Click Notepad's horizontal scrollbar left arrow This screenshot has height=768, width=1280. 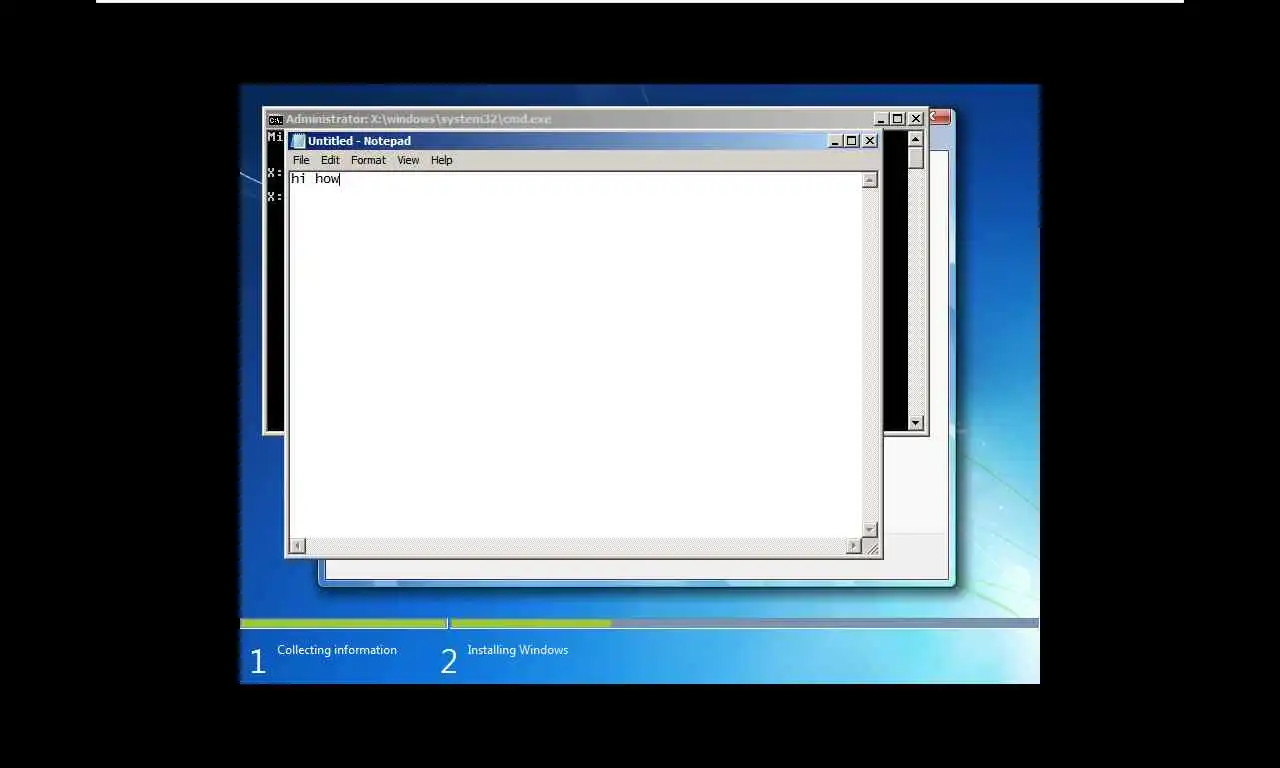click(297, 546)
